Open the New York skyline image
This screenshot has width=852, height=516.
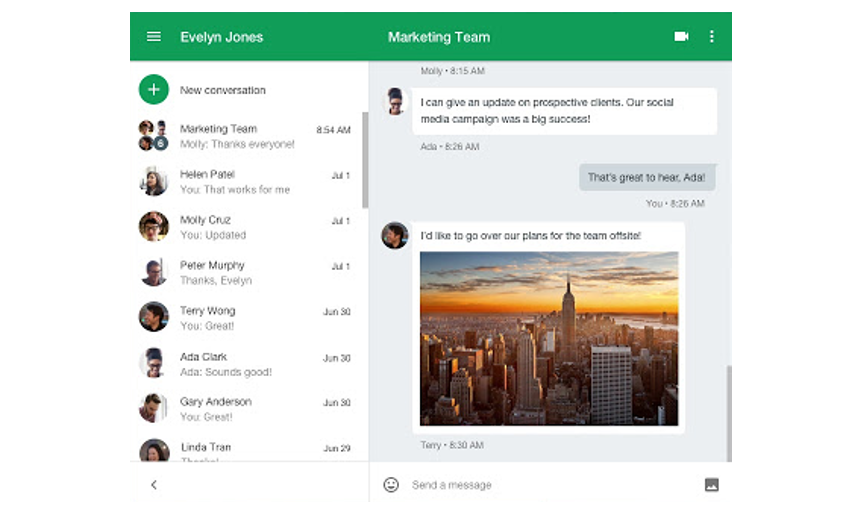click(x=549, y=338)
